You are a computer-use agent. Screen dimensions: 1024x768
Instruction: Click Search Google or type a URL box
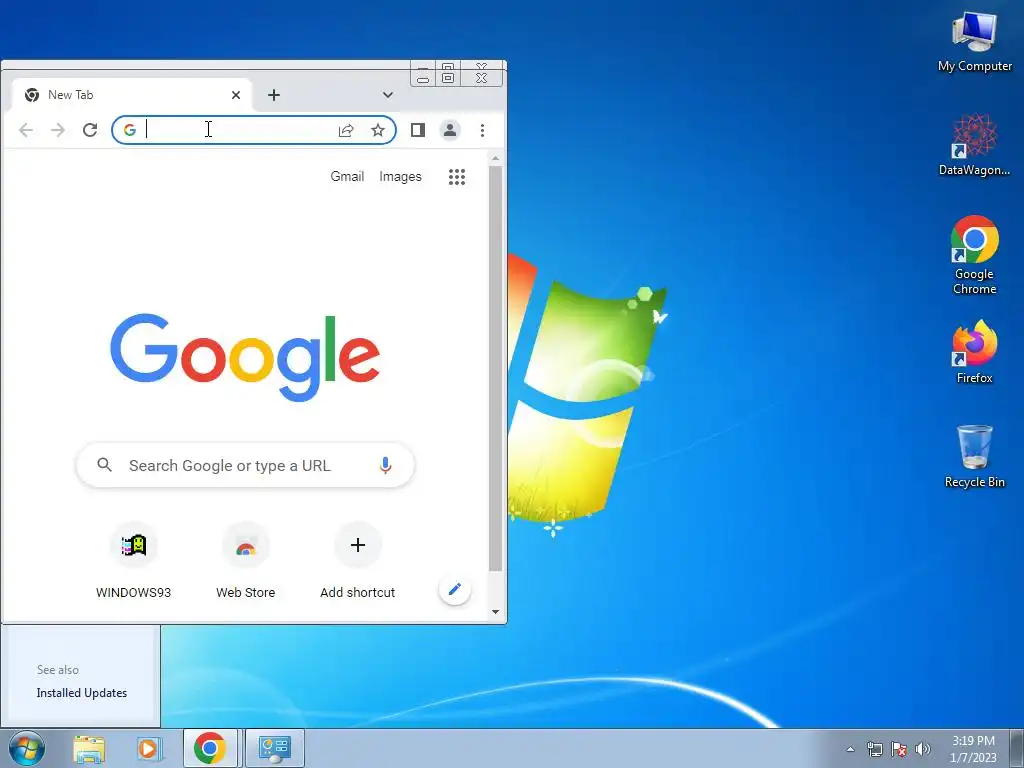tap(246, 465)
